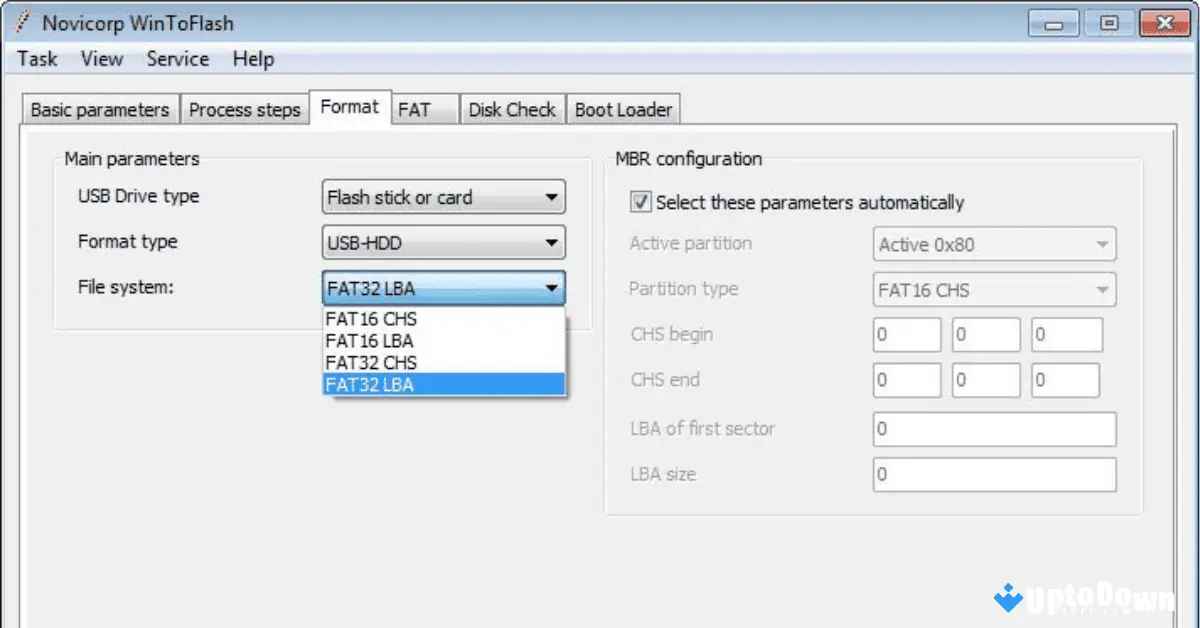Click the LBA of first sector field
1200x628 pixels.
point(994,429)
